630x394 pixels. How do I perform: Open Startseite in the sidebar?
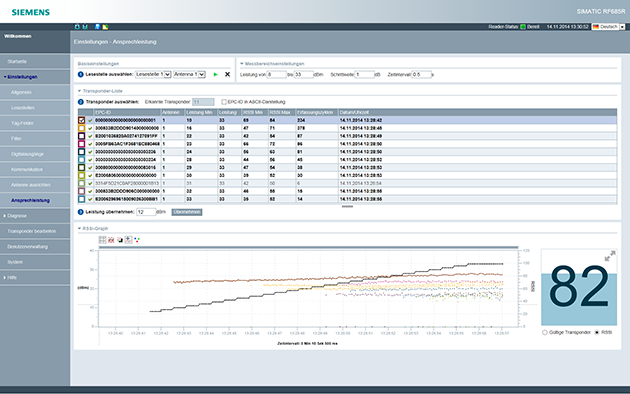[17, 62]
